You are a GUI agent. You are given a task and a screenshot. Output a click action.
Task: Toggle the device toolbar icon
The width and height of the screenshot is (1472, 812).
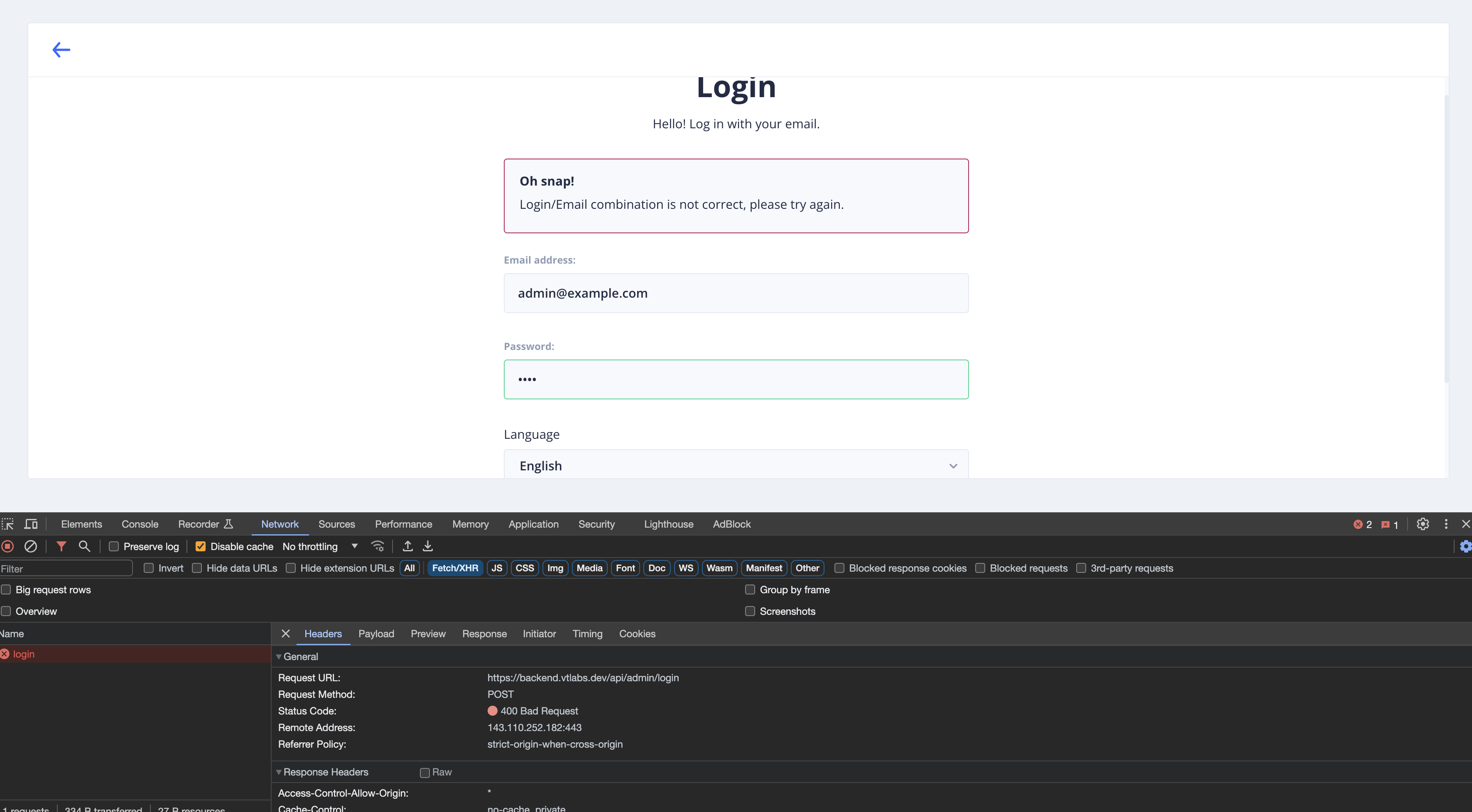tap(31, 524)
